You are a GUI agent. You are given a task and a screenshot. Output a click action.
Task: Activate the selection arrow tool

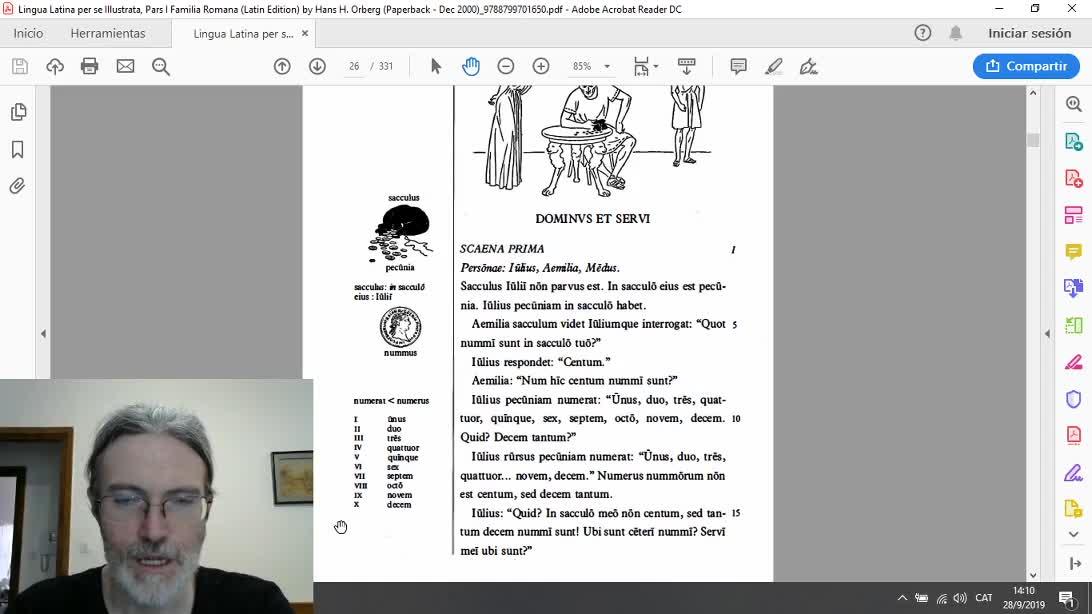point(436,66)
